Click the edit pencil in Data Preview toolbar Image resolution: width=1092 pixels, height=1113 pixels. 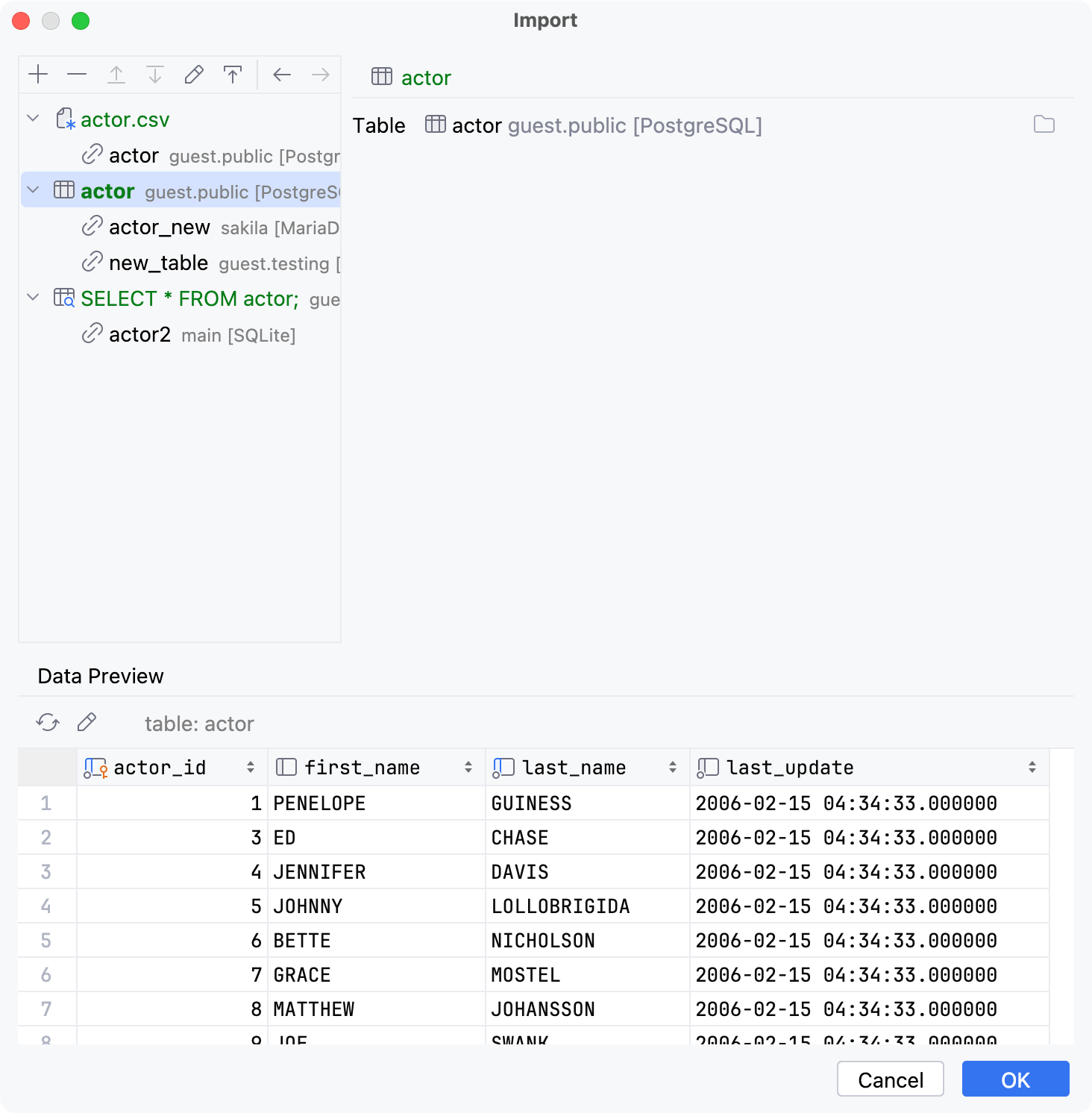pos(87,722)
